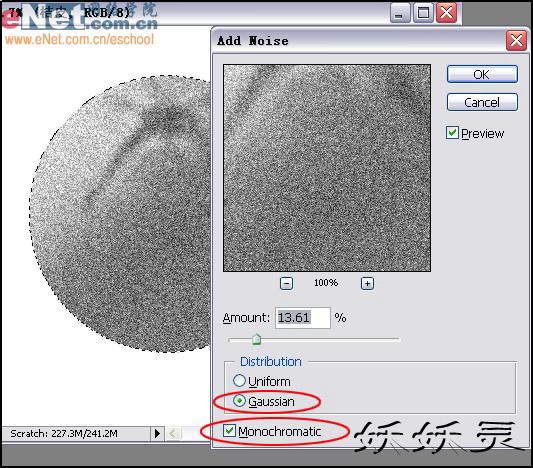The height and width of the screenshot is (468, 533).
Task: Click the Amount slider handle
Action: click(257, 339)
